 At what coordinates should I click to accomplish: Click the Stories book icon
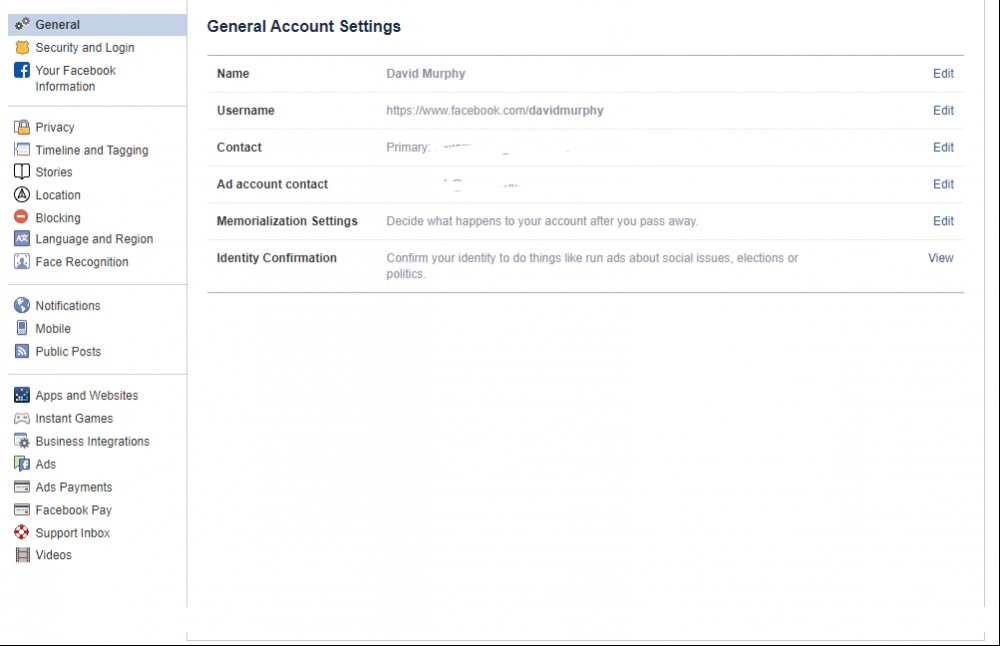click(x=22, y=172)
